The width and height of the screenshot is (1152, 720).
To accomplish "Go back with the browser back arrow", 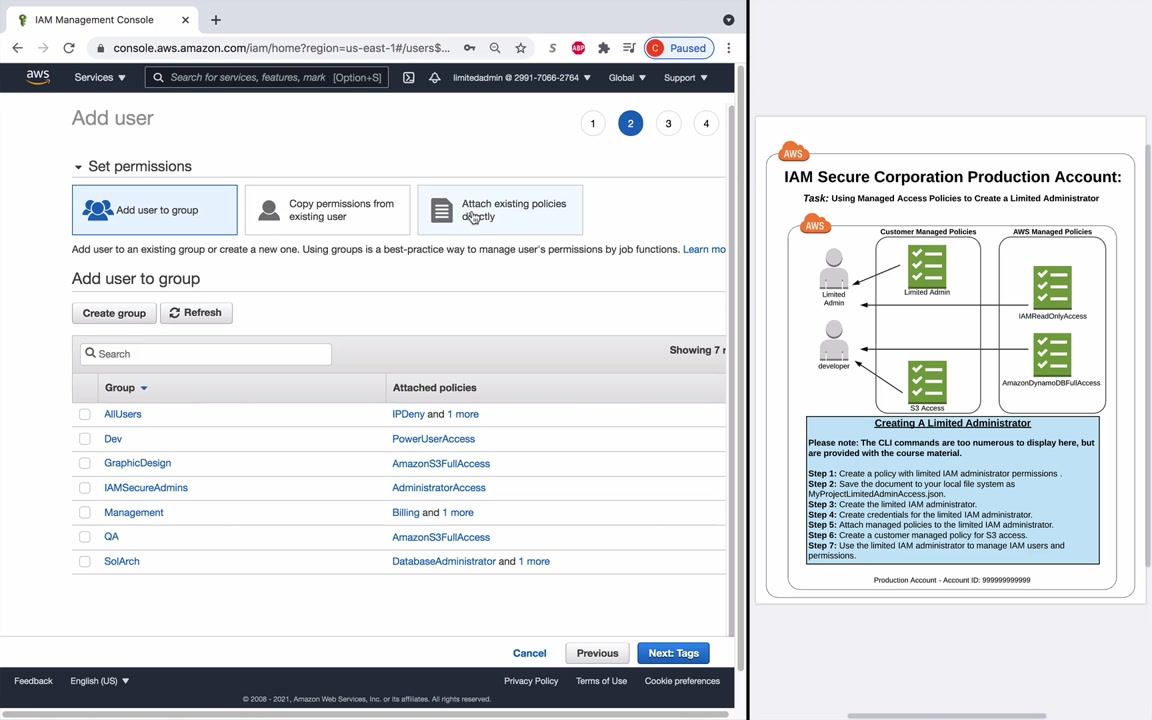I will 18,48.
